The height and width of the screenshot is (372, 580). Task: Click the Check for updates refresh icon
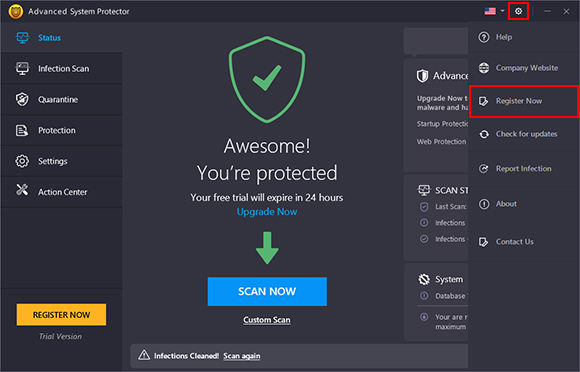click(x=484, y=134)
